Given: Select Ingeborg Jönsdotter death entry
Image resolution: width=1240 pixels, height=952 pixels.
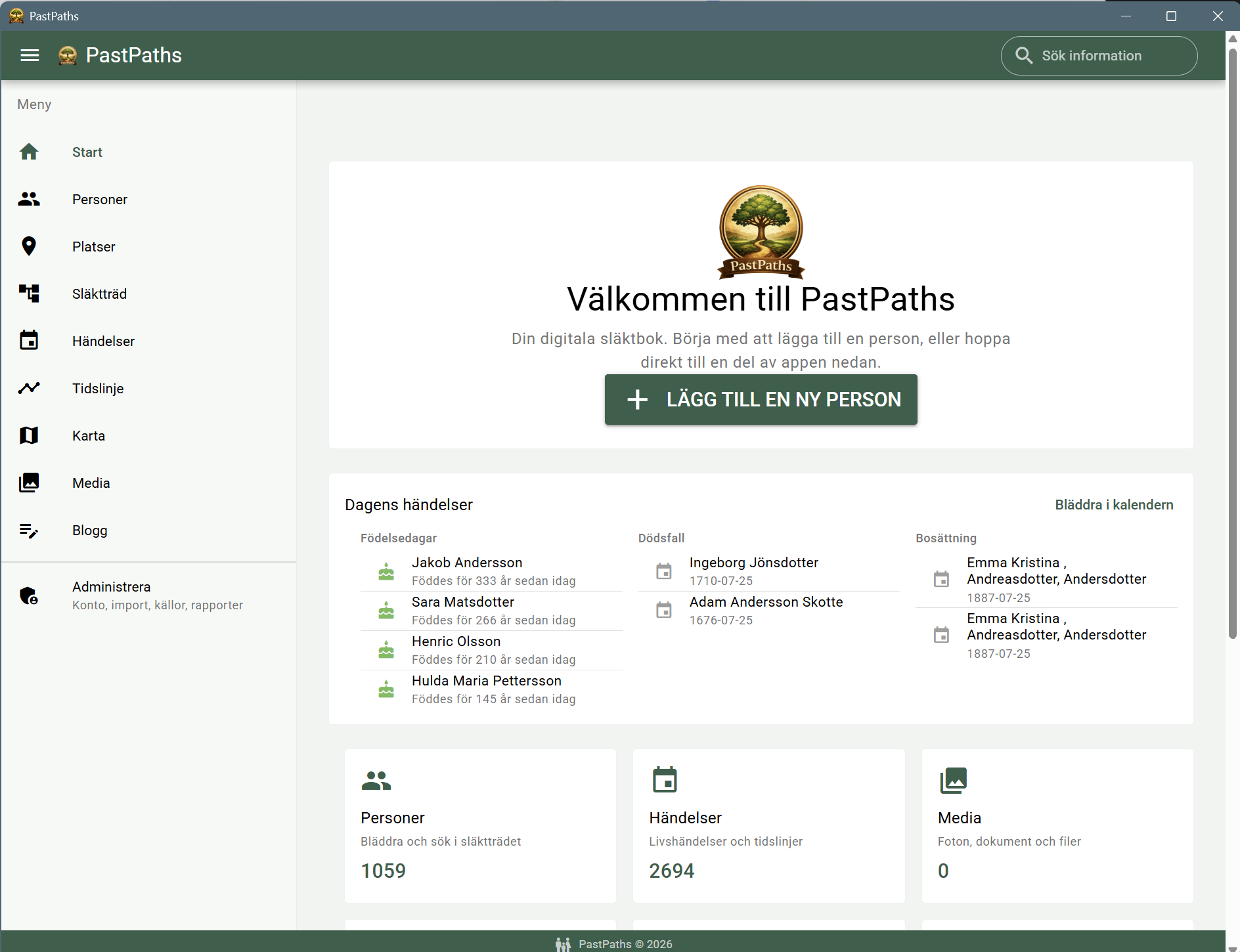Looking at the screenshot, I should [x=769, y=572].
